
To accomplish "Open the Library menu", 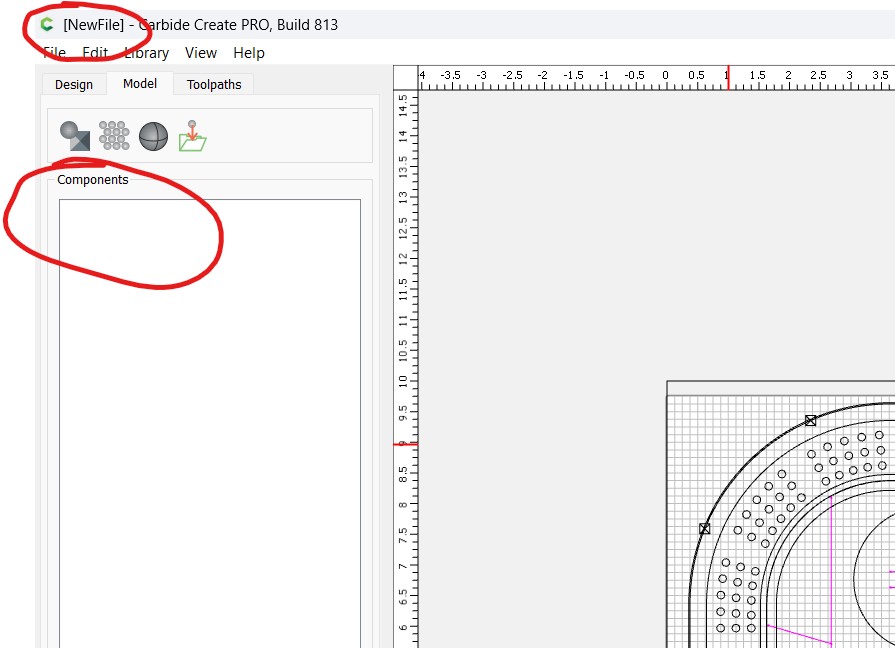I will point(146,53).
